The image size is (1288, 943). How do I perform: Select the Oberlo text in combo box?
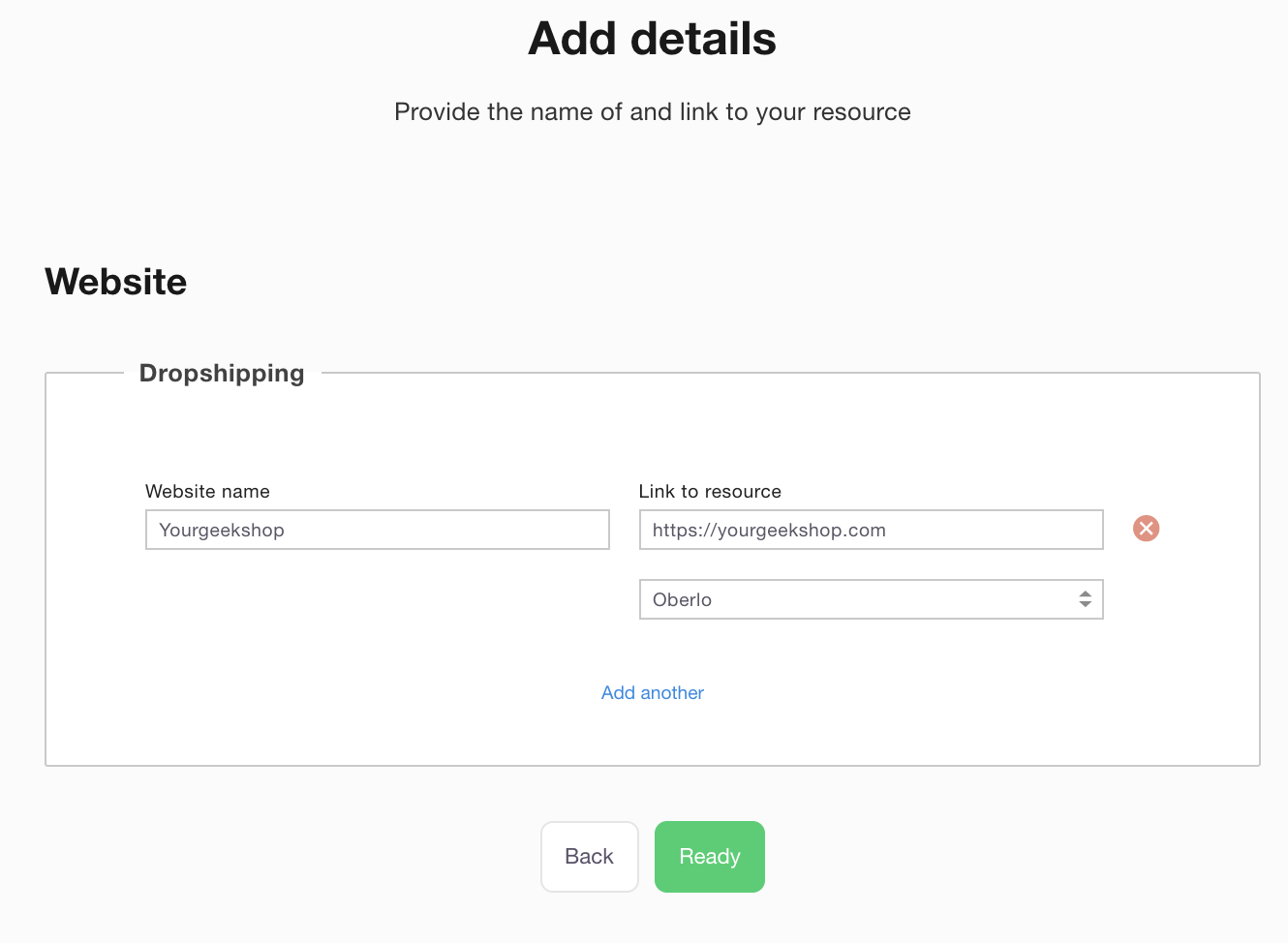[x=682, y=599]
